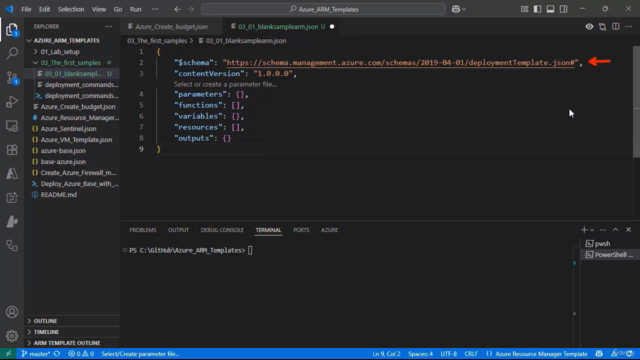Click the open changes icon in editor toolbar

602,27
